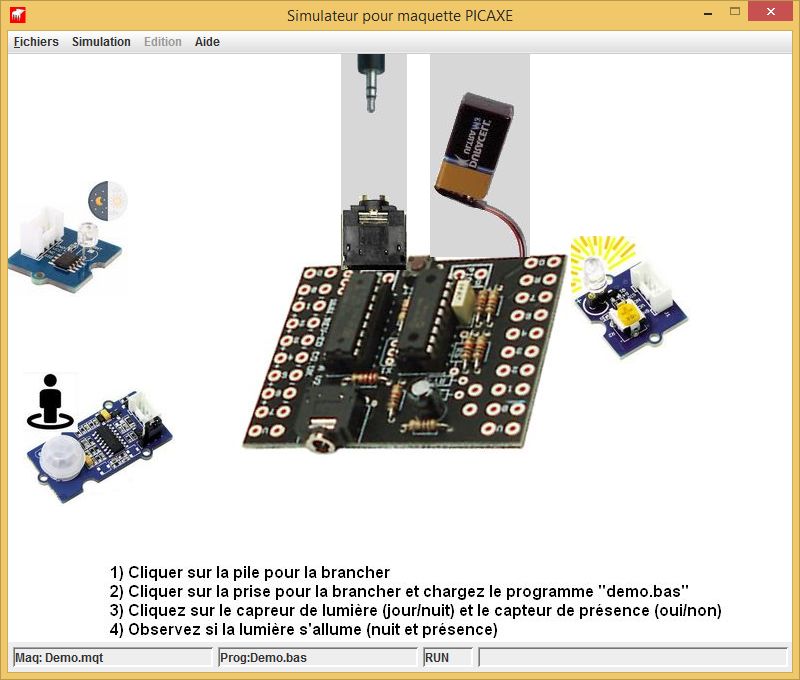The height and width of the screenshot is (680, 800).
Task: Click the Maq: Demo.mqt status field
Action: tap(111, 657)
